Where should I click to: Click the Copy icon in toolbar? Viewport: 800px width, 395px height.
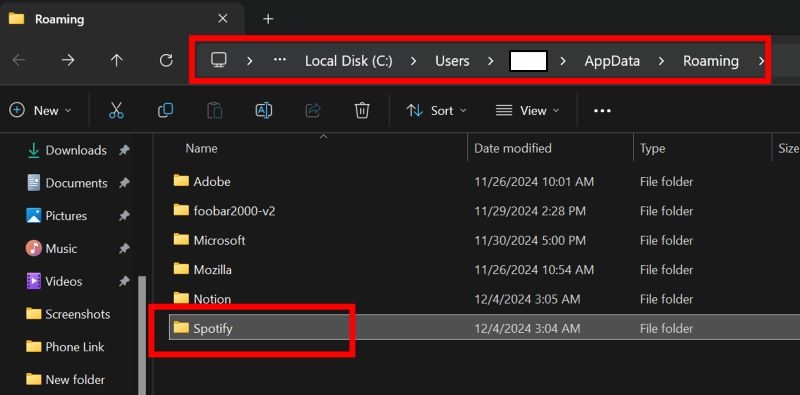(x=165, y=110)
